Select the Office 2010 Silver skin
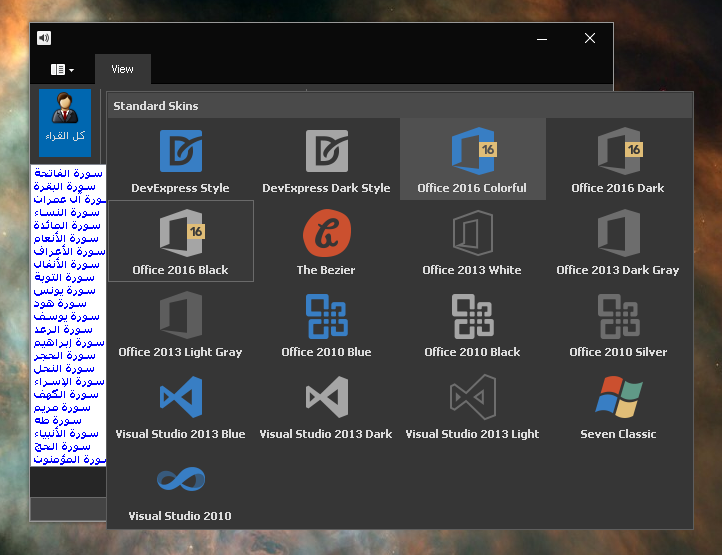Image resolution: width=722 pixels, height=555 pixels. [618, 315]
